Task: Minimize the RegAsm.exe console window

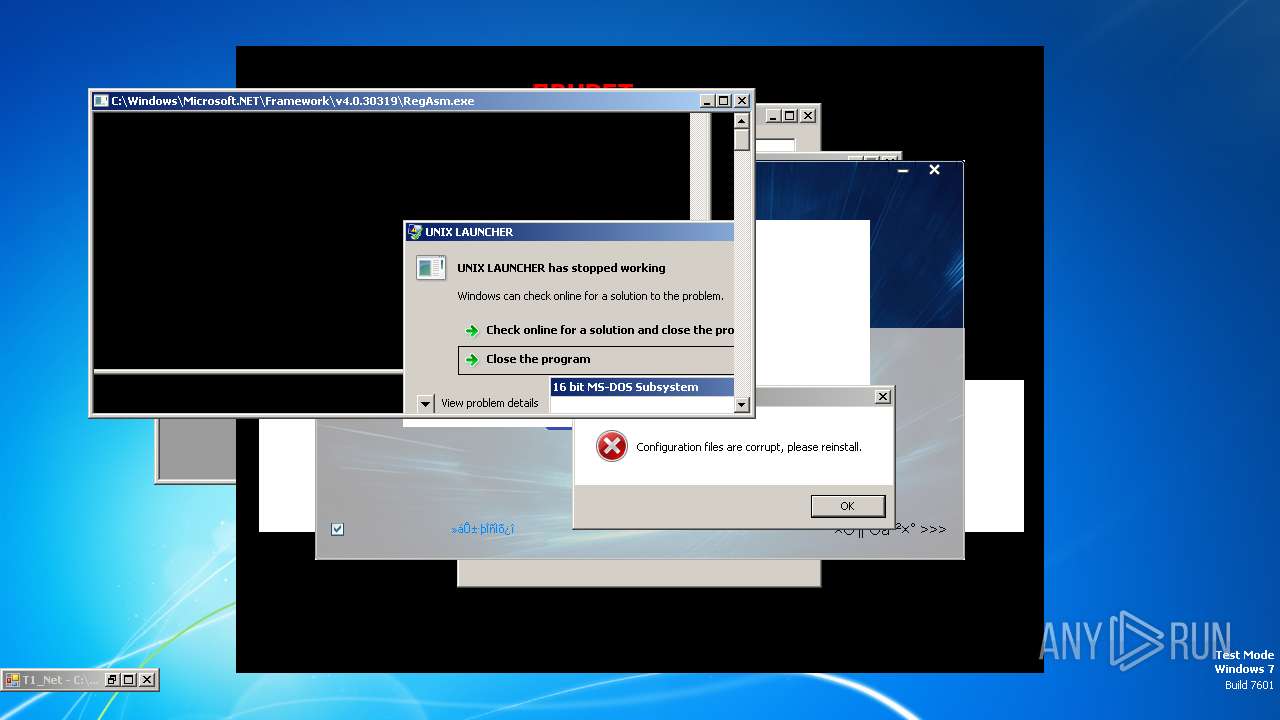Action: tap(707, 100)
